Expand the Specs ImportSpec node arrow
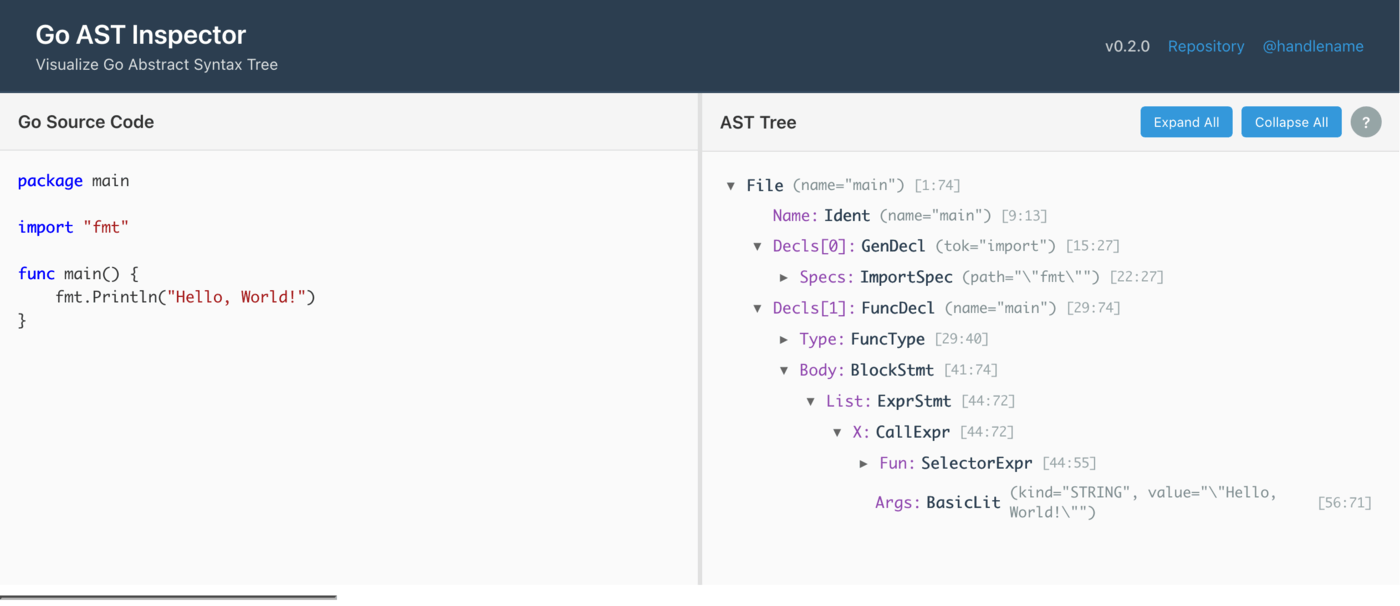 [784, 278]
